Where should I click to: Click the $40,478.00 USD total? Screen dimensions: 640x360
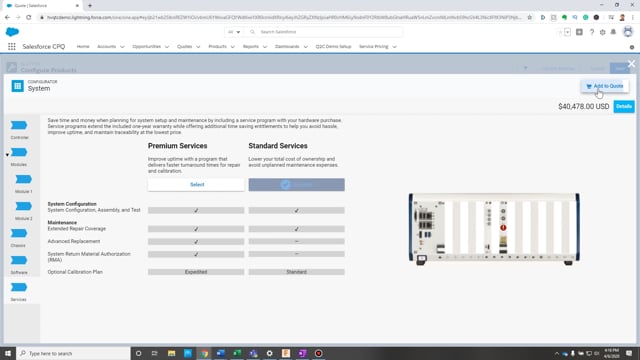coord(584,107)
